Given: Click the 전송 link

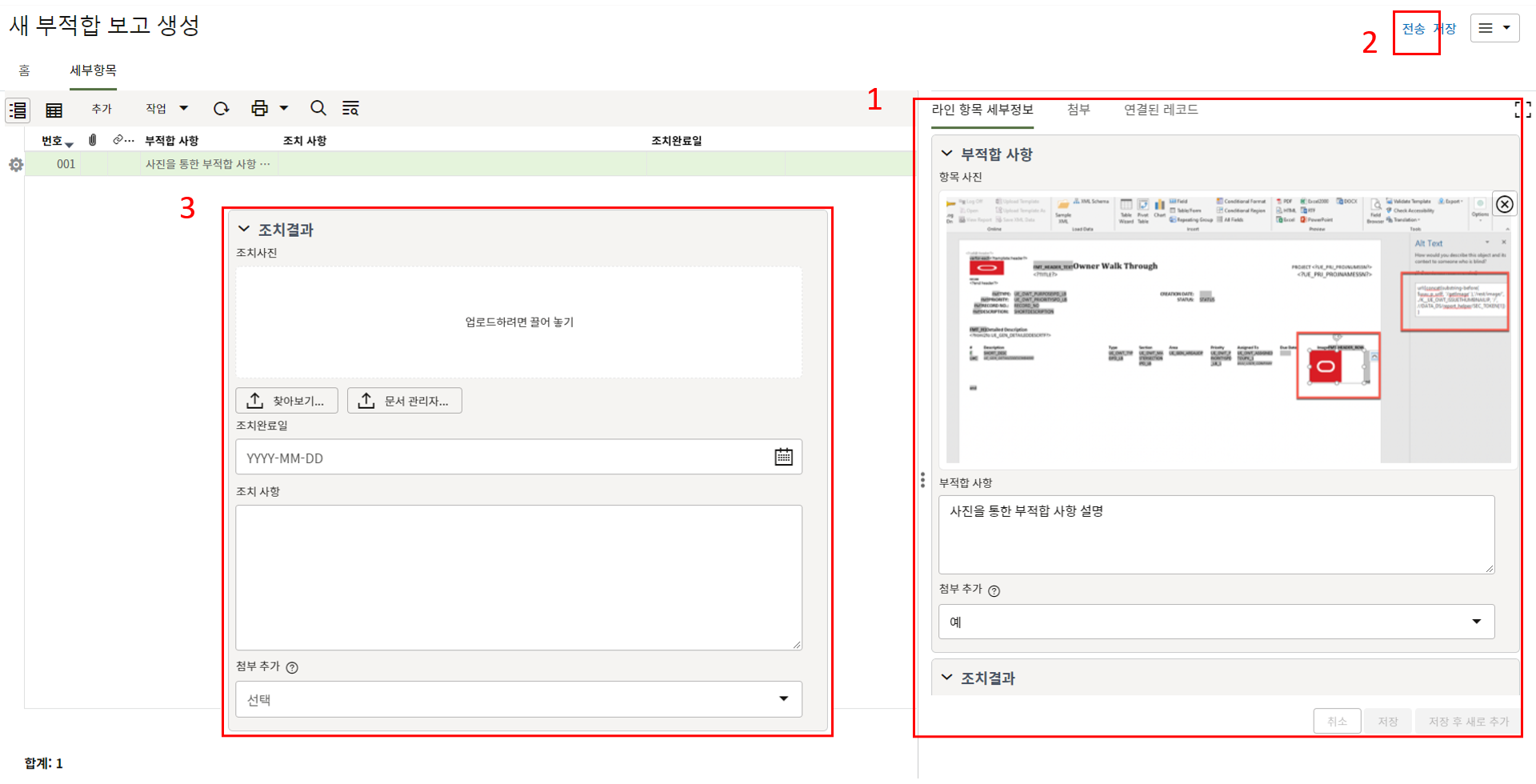Looking at the screenshot, I should (1413, 29).
